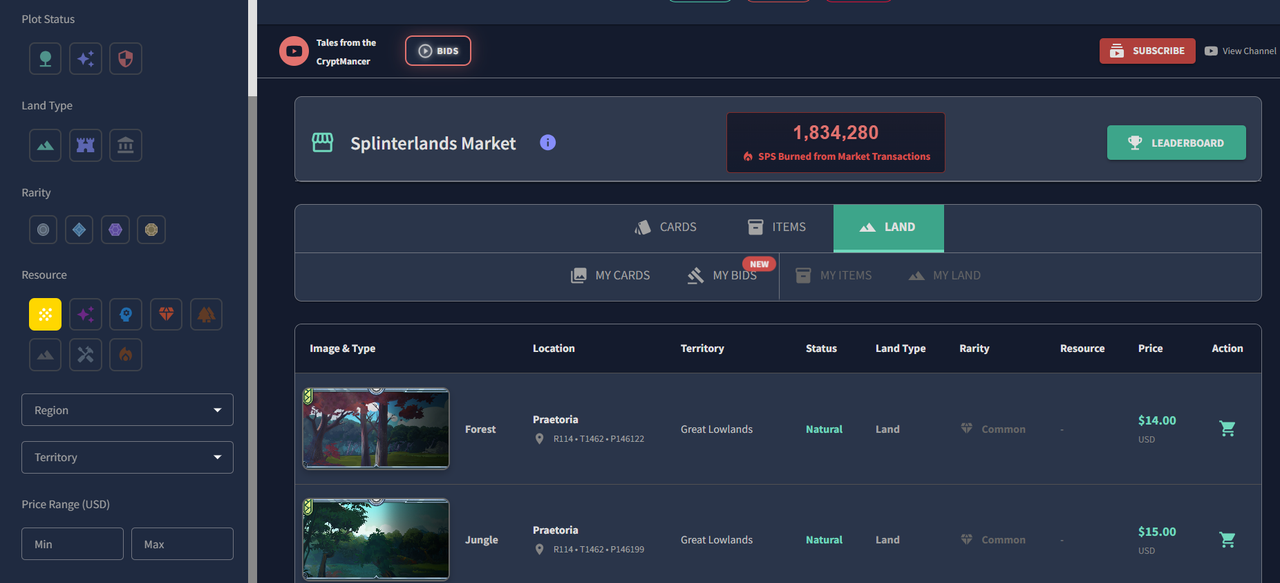
Task: Toggle the columned building icon under Land Type
Action: [125, 145]
